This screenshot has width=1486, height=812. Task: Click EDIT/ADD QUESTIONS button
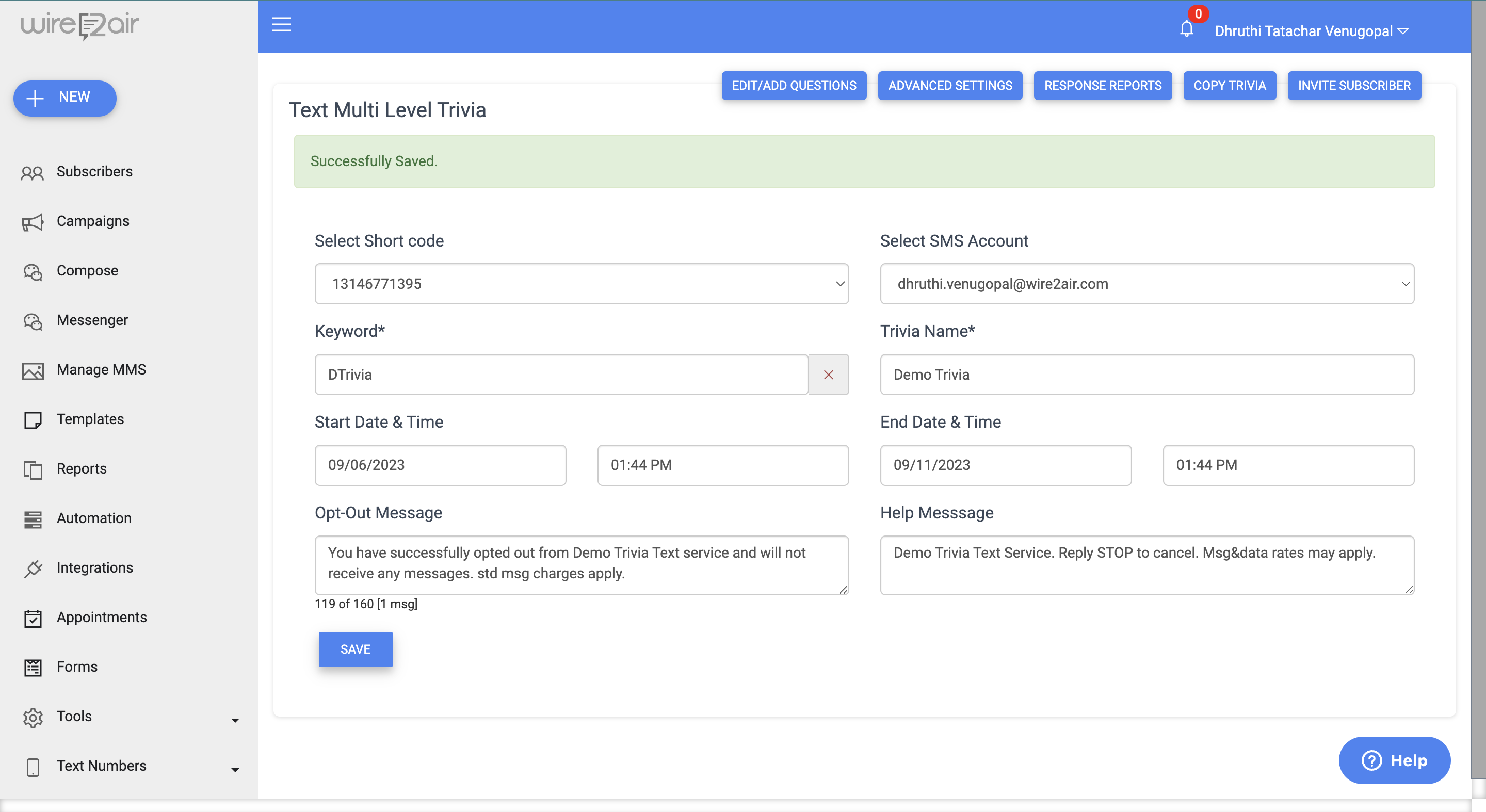(793, 85)
